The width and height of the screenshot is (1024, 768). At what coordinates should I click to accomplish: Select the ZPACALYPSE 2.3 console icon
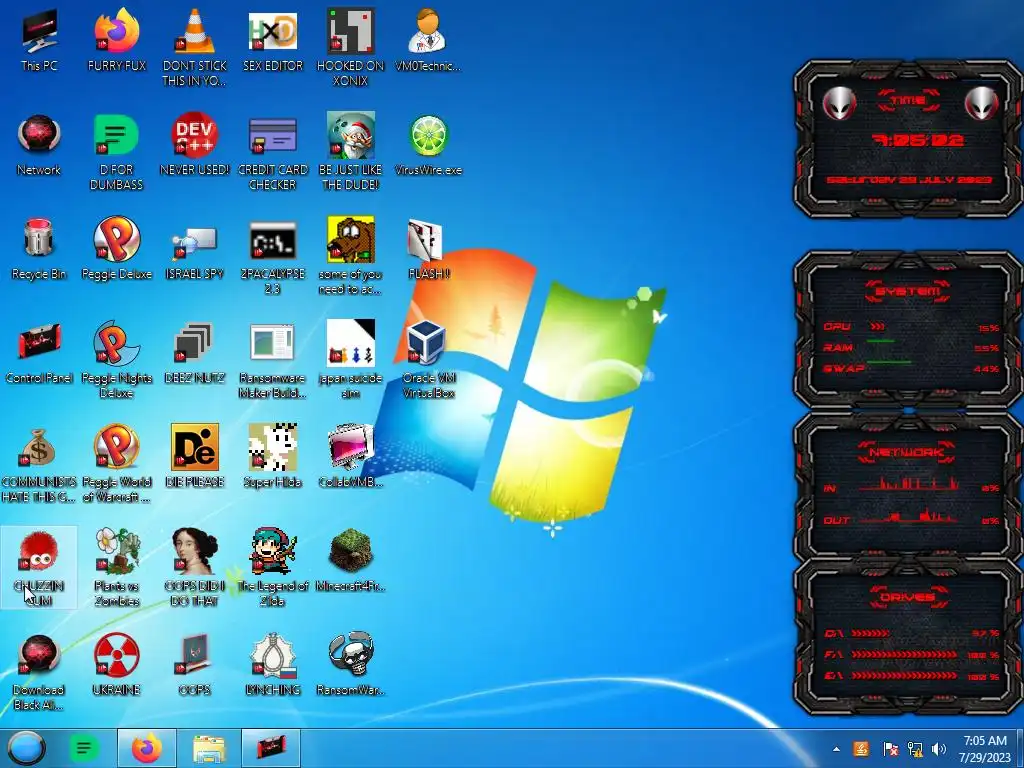(272, 241)
